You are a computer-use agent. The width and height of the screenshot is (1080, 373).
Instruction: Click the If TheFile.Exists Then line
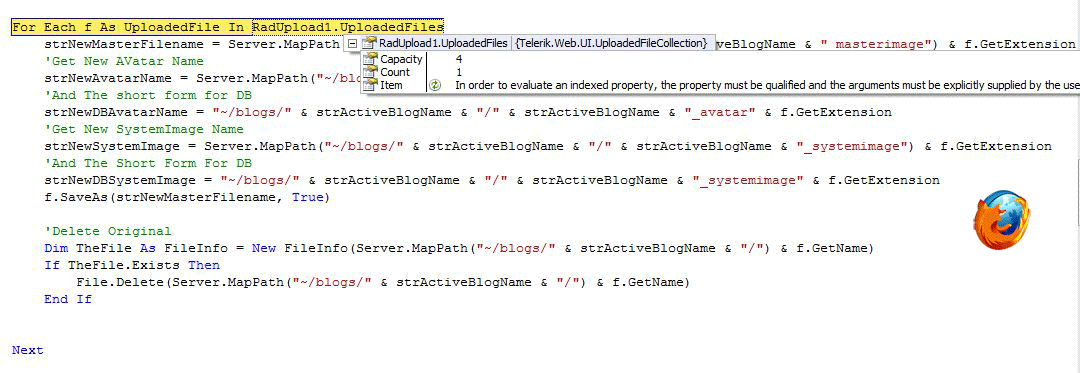(132, 265)
